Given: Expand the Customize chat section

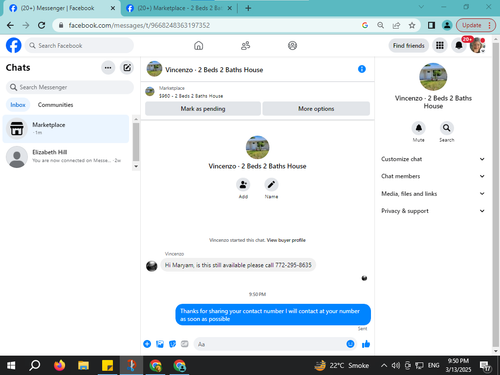Looking at the screenshot, I should 433,159.
